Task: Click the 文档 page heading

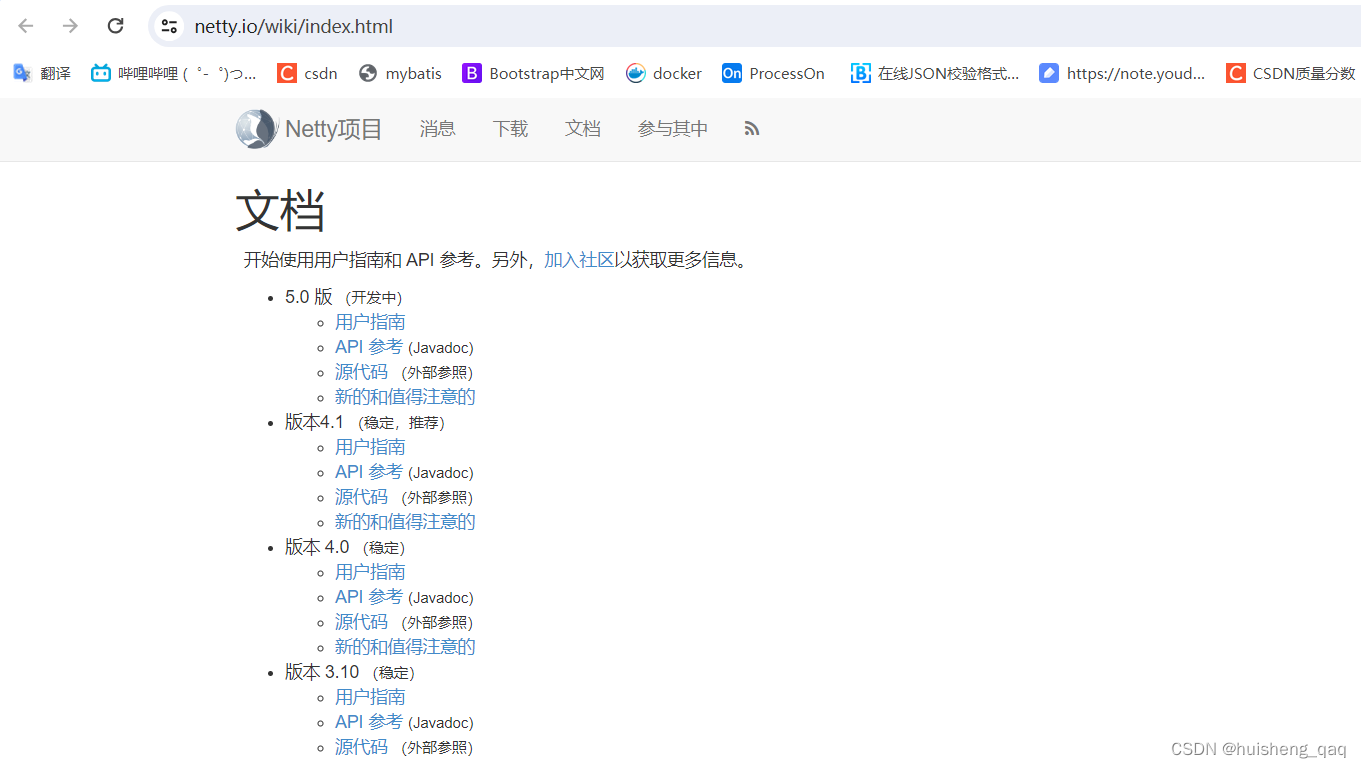Action: (x=280, y=211)
